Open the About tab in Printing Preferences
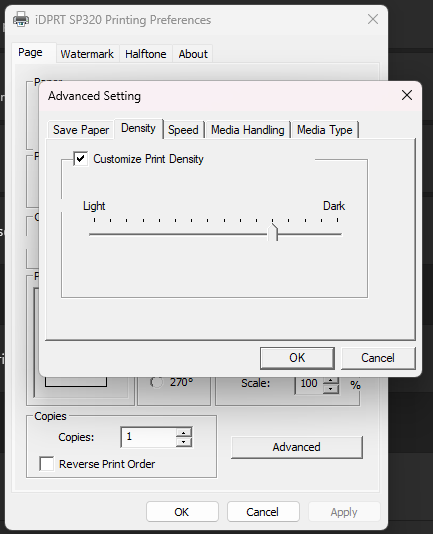Screen dimensions: 433x534 (x=193, y=54)
